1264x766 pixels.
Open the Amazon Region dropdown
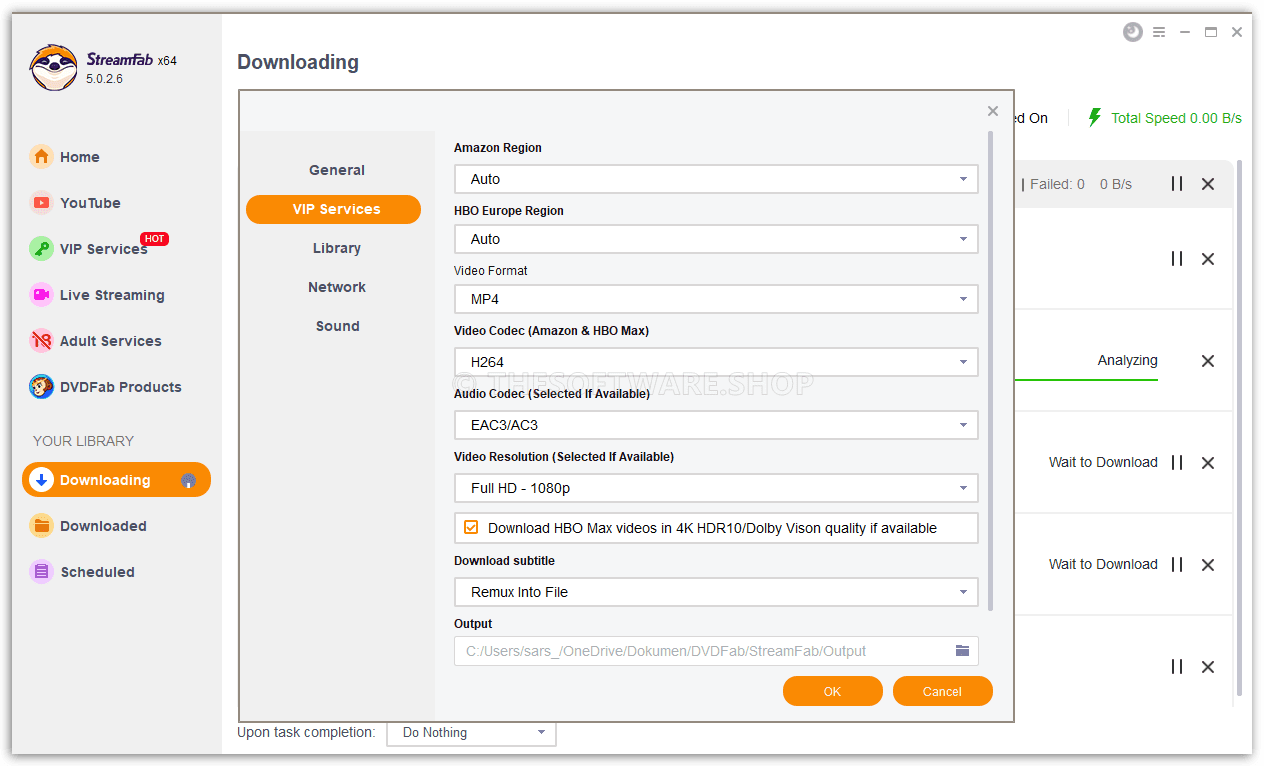click(716, 179)
